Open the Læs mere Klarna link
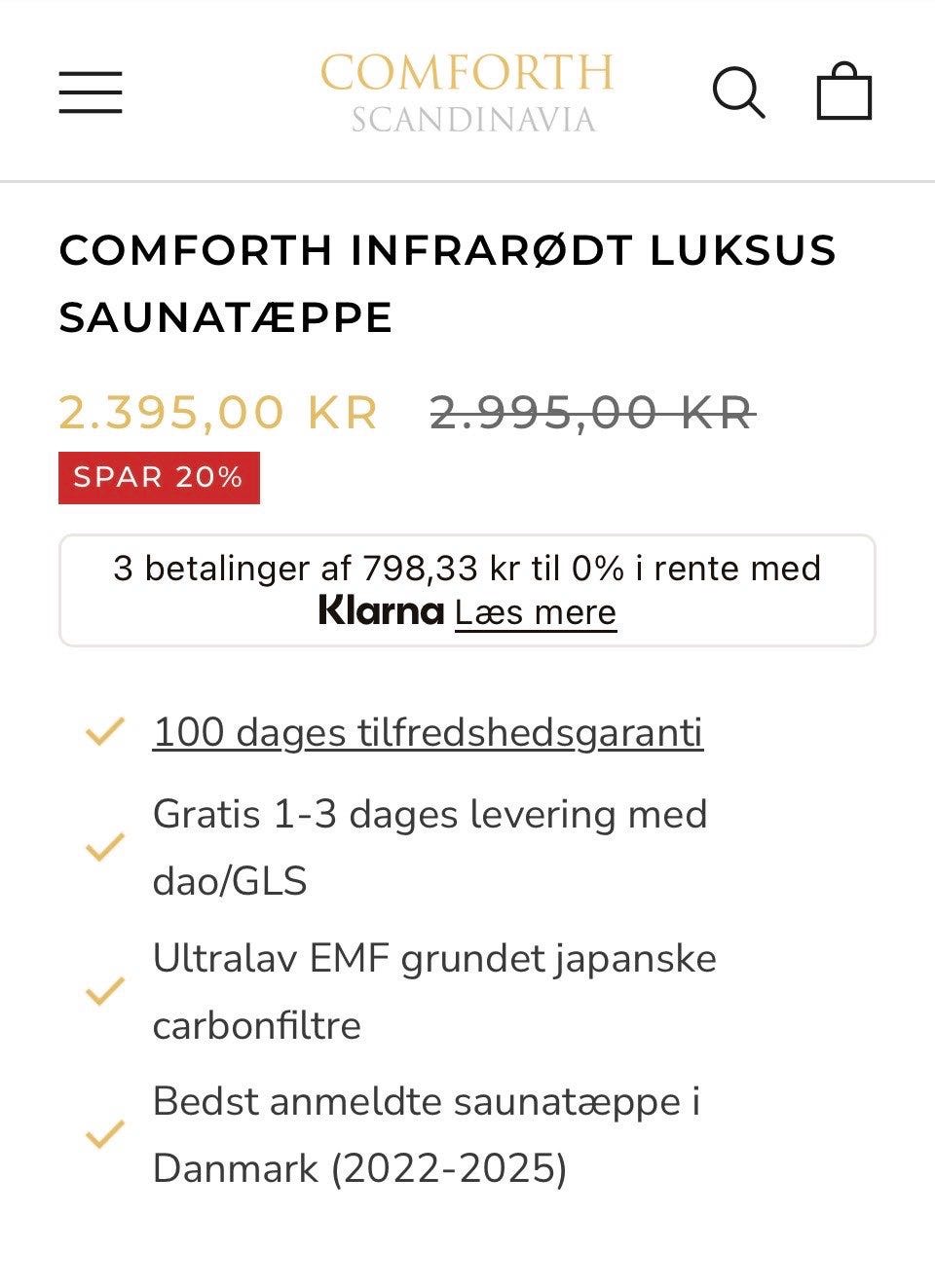This screenshot has width=935, height=1288. pyautogui.click(x=536, y=612)
